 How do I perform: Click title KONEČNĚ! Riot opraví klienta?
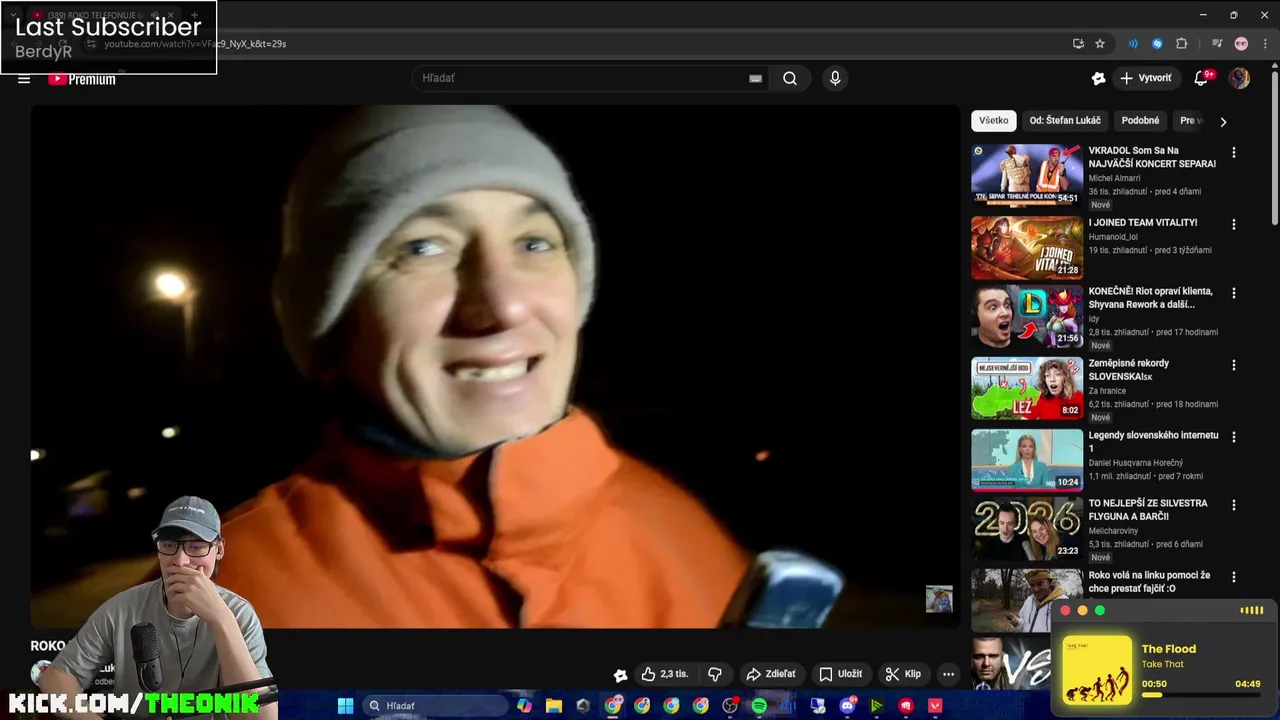coord(1150,298)
